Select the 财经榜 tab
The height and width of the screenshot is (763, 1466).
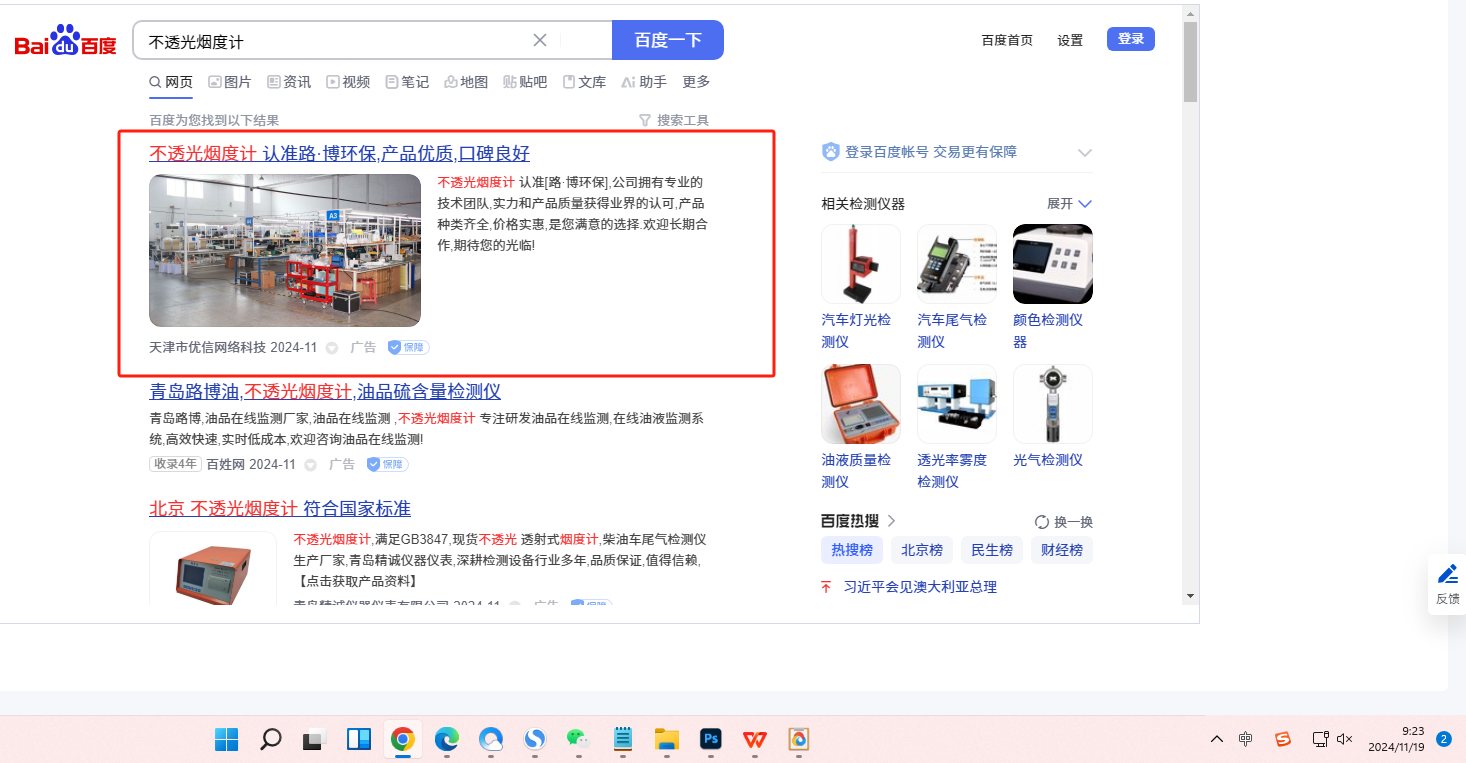click(x=1062, y=550)
